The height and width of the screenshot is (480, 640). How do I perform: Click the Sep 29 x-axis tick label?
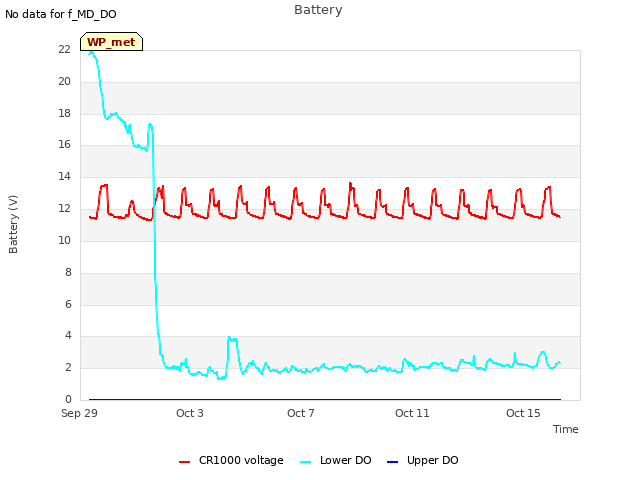pyautogui.click(x=79, y=413)
